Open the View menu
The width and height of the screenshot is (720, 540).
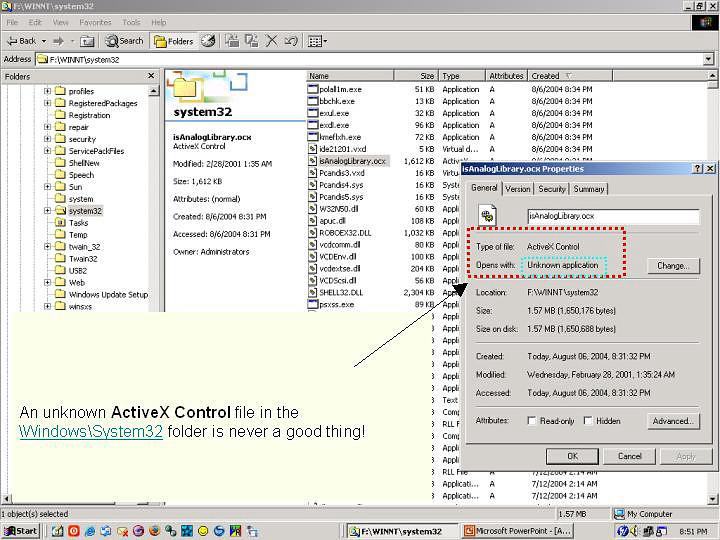[60, 22]
